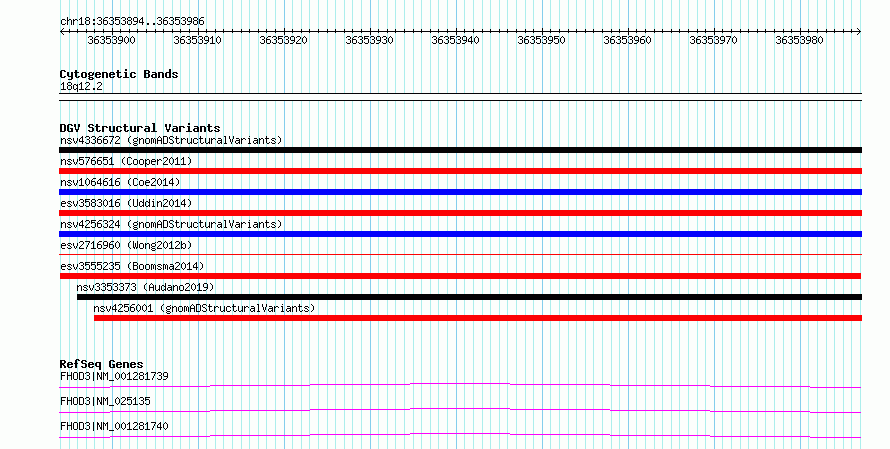Select the nsv3353373 Audano2019 label
890x449 pixels.
tap(145, 287)
